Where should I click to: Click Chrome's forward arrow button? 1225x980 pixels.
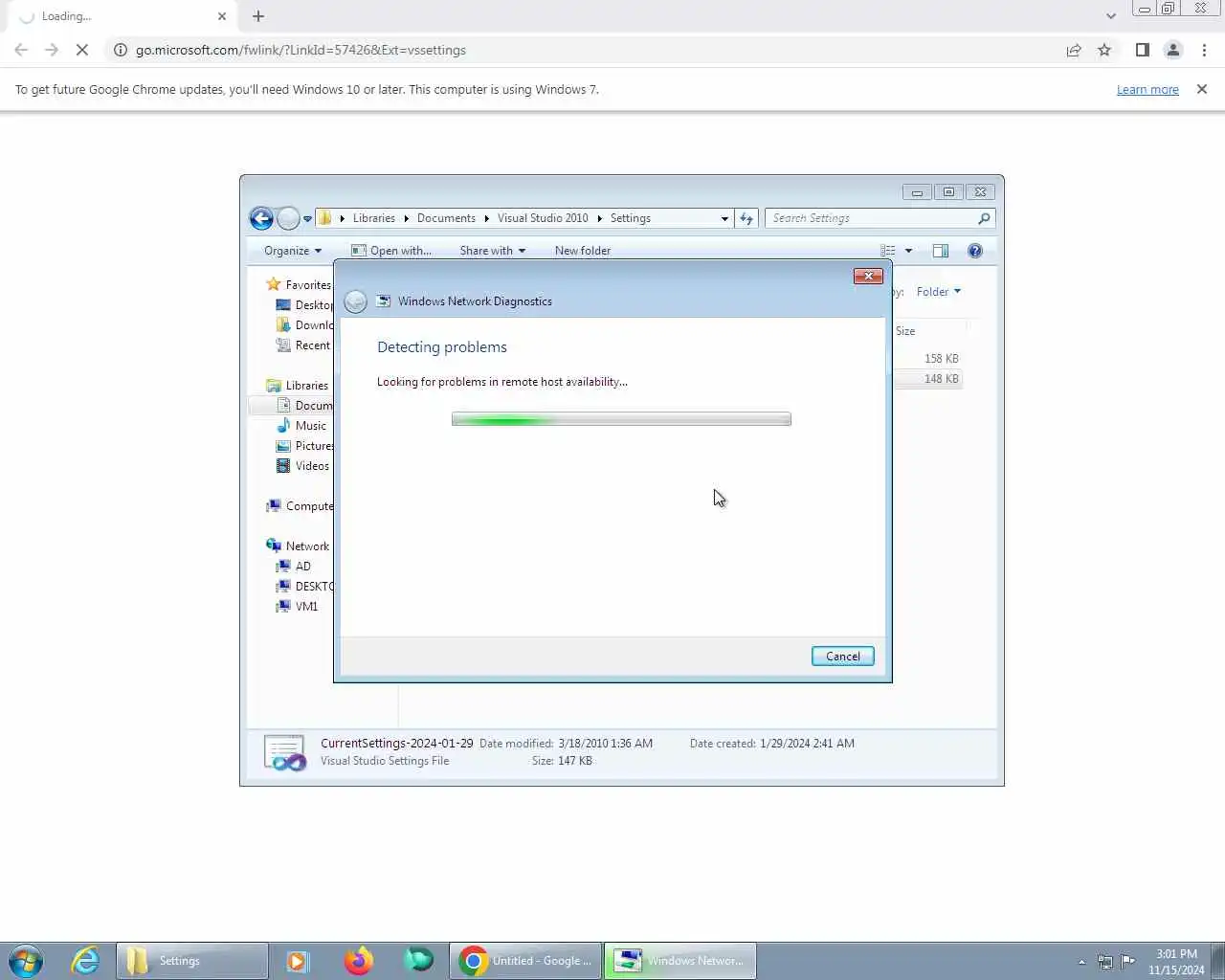52,50
